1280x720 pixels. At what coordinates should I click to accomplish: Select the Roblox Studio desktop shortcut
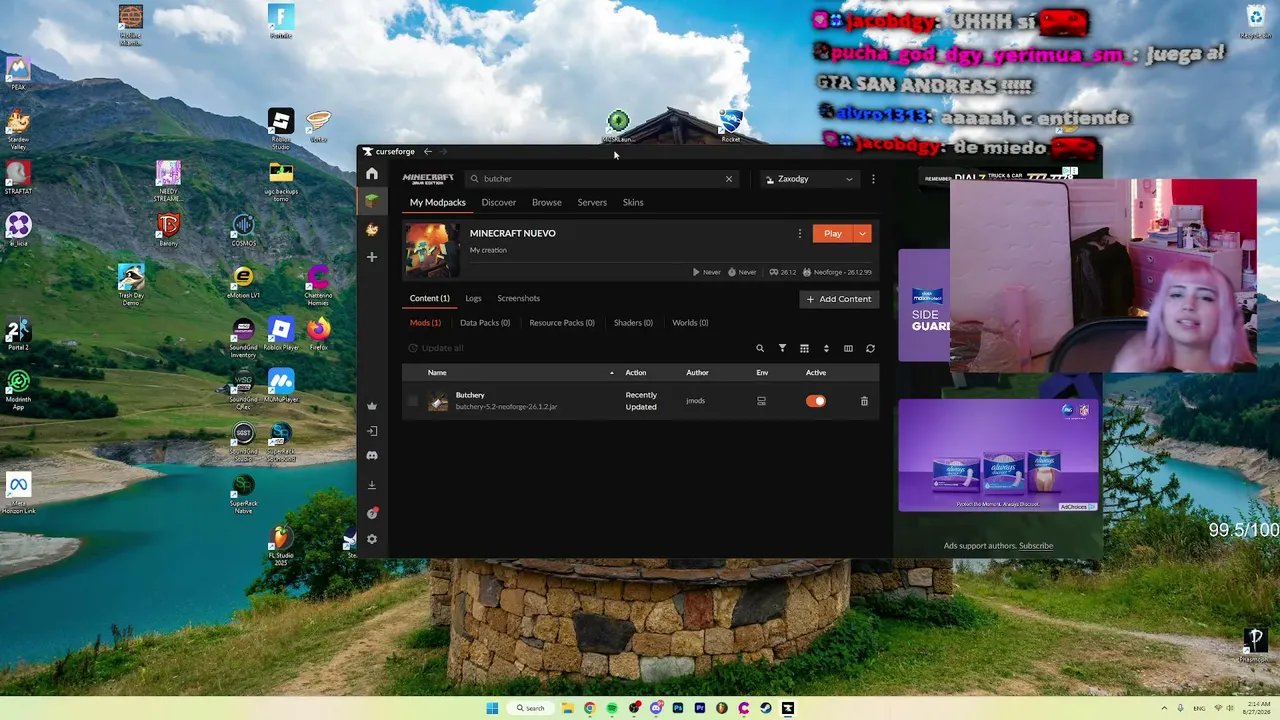(x=281, y=128)
